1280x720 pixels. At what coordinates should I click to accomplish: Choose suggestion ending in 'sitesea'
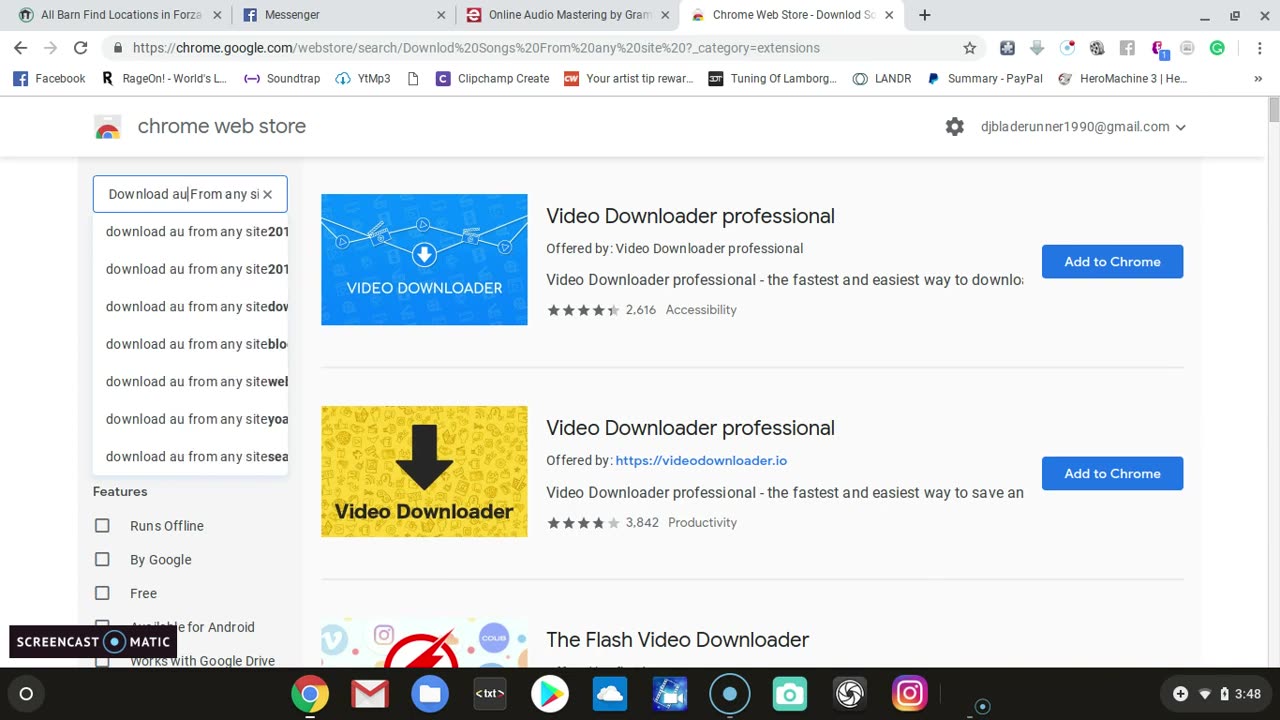tap(190, 457)
